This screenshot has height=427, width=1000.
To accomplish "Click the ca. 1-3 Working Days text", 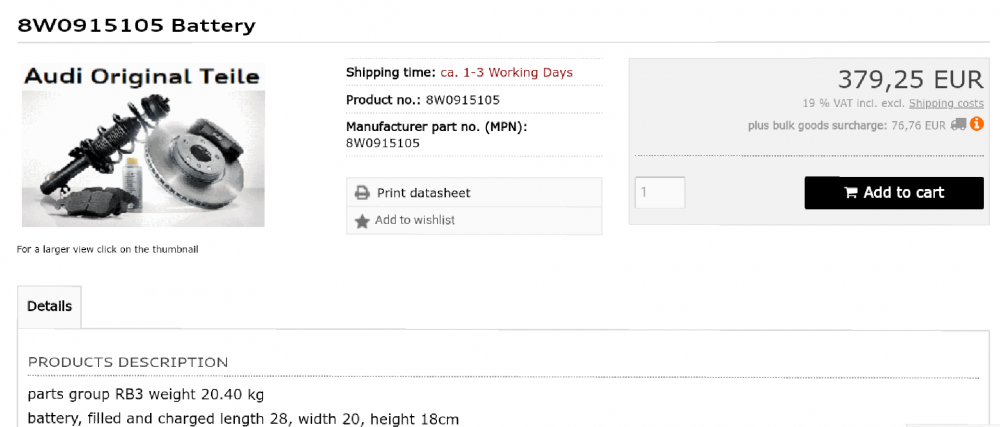I will tap(506, 73).
